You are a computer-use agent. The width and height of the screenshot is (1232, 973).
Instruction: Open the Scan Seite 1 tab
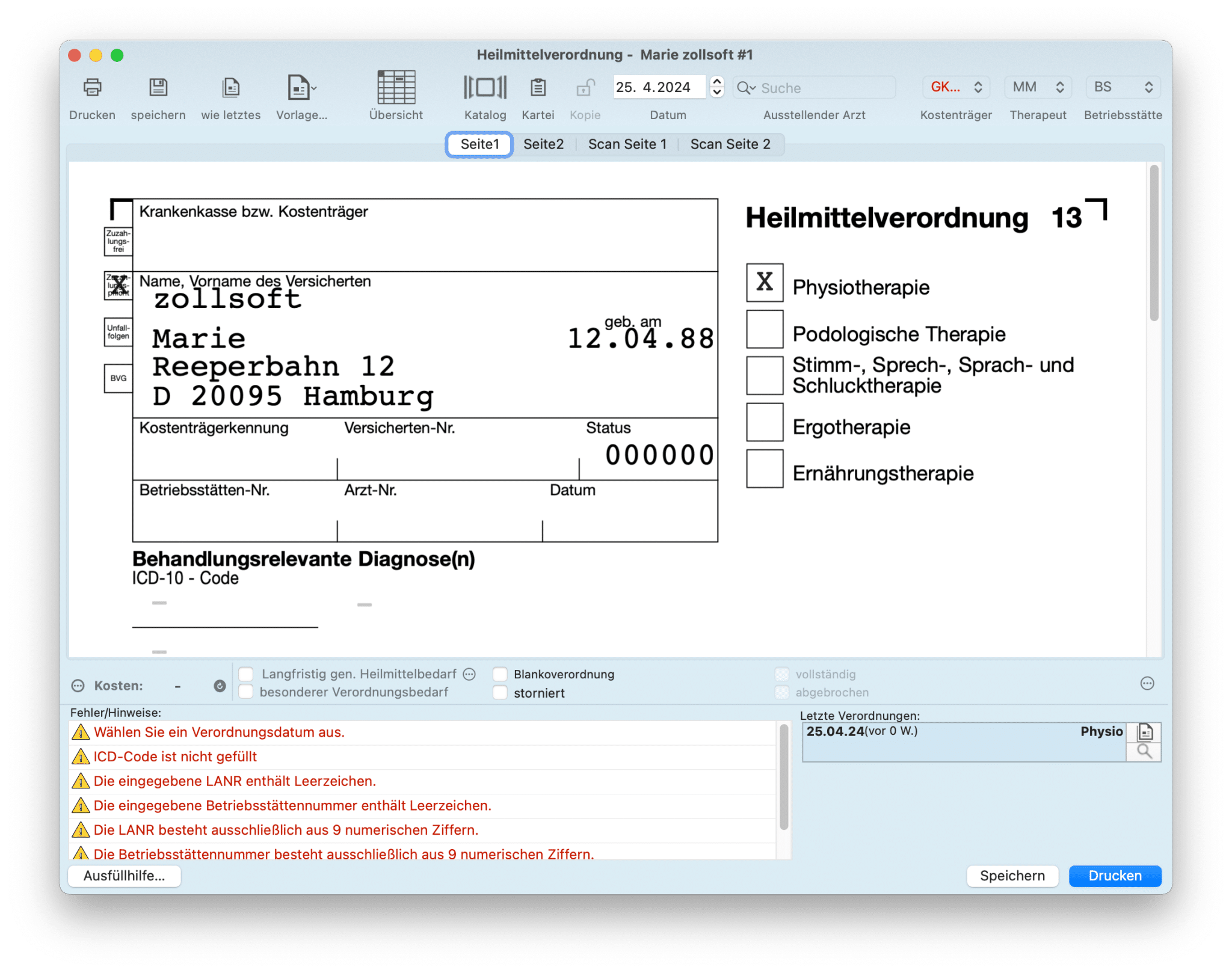[x=627, y=144]
